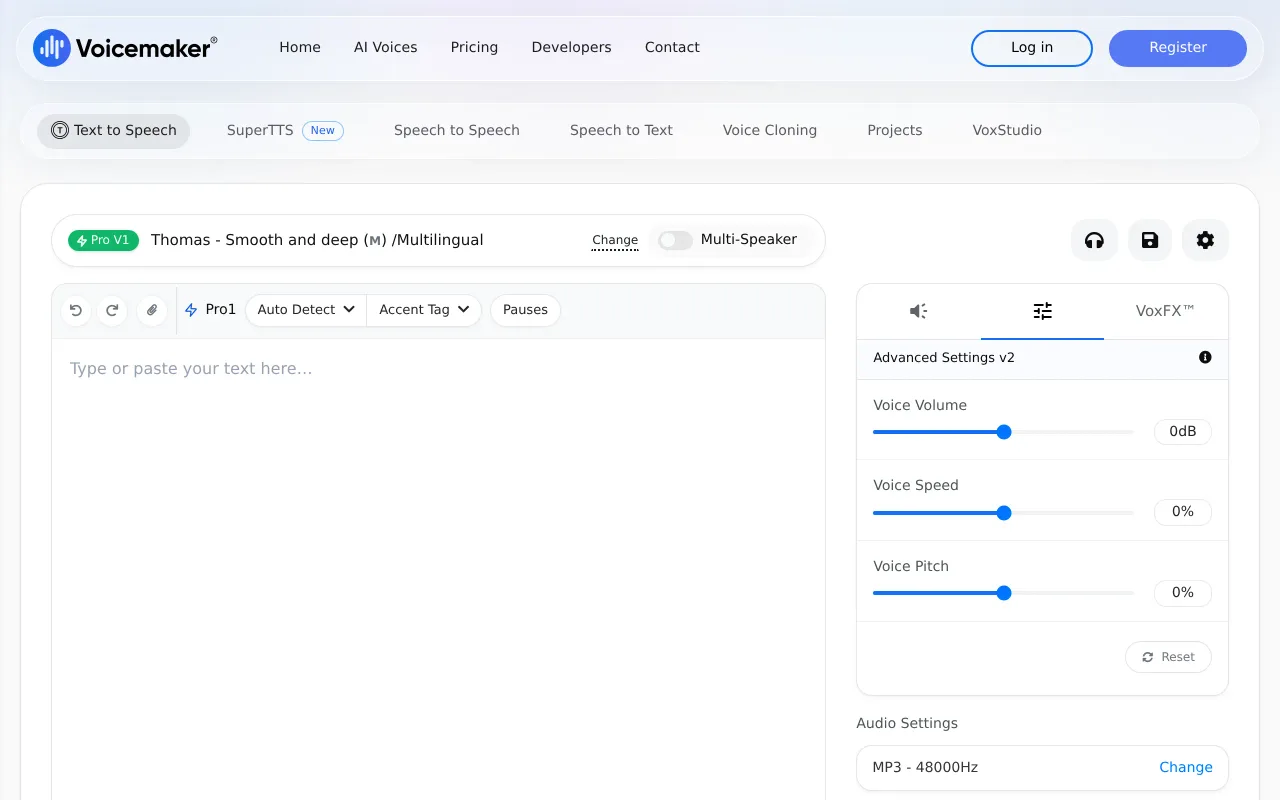Click the Advanced Settings info icon
Image resolution: width=1280 pixels, height=800 pixels.
[1205, 357]
